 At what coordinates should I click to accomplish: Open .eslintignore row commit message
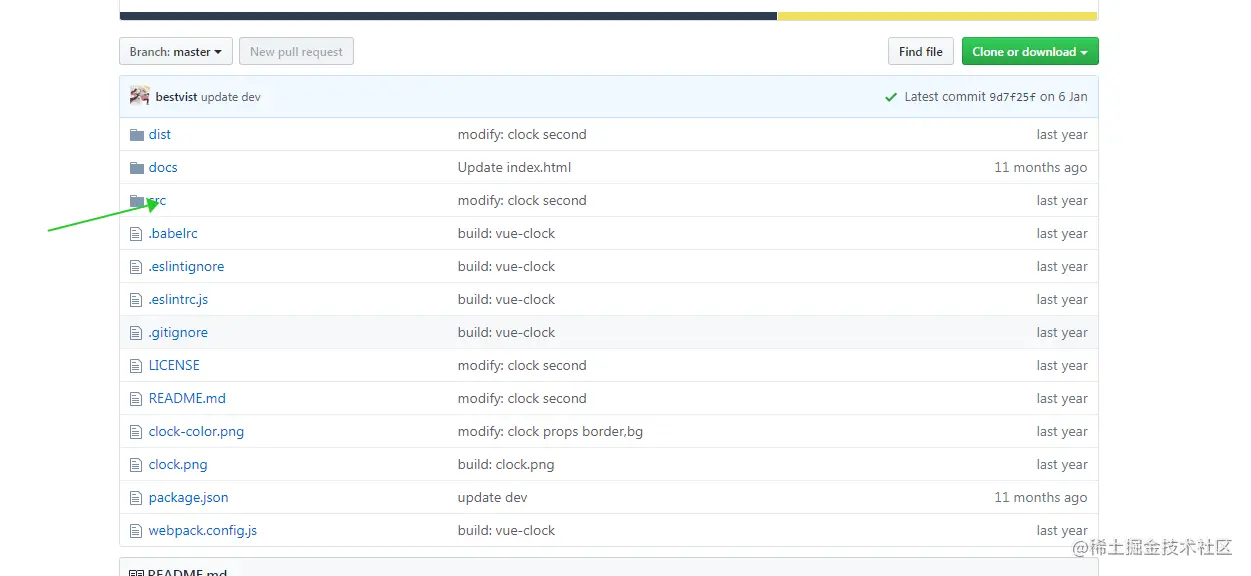click(x=506, y=267)
